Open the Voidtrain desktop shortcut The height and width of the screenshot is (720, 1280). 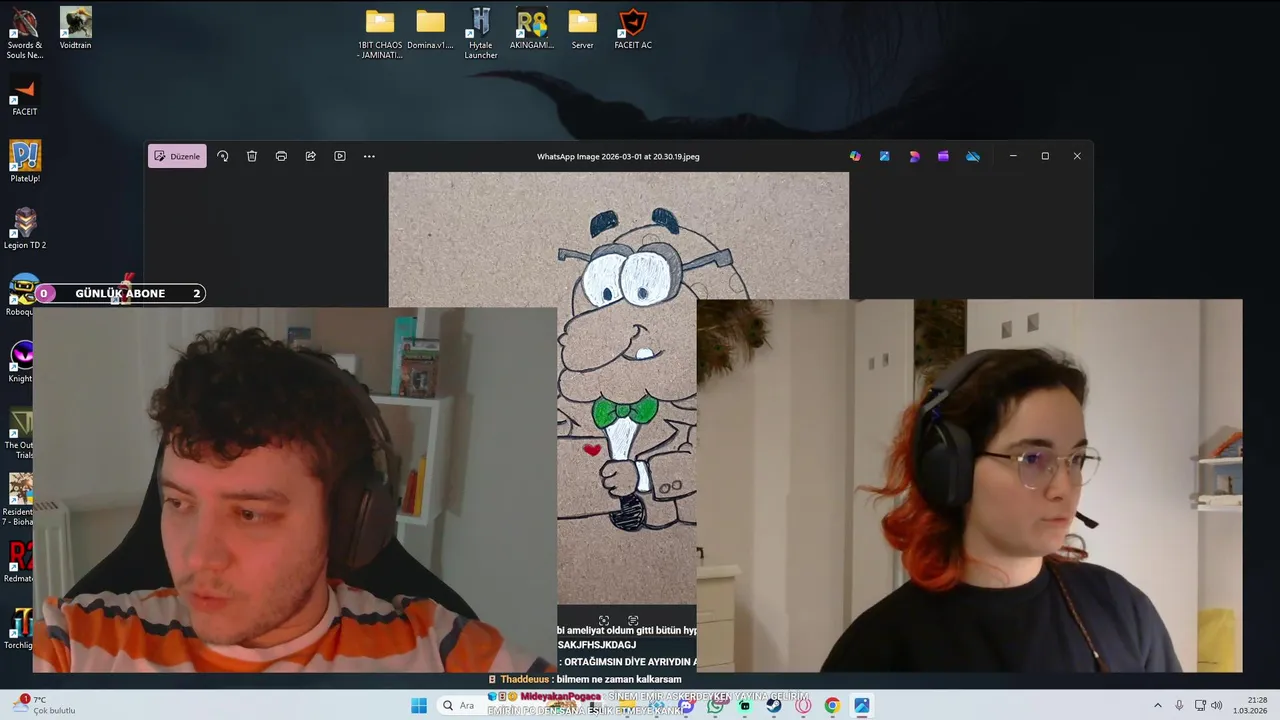75,29
